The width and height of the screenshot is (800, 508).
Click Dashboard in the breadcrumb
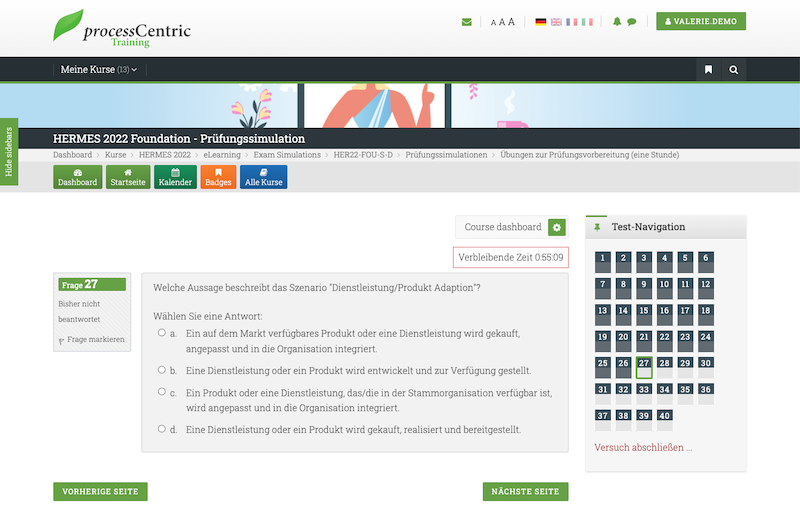coord(72,155)
